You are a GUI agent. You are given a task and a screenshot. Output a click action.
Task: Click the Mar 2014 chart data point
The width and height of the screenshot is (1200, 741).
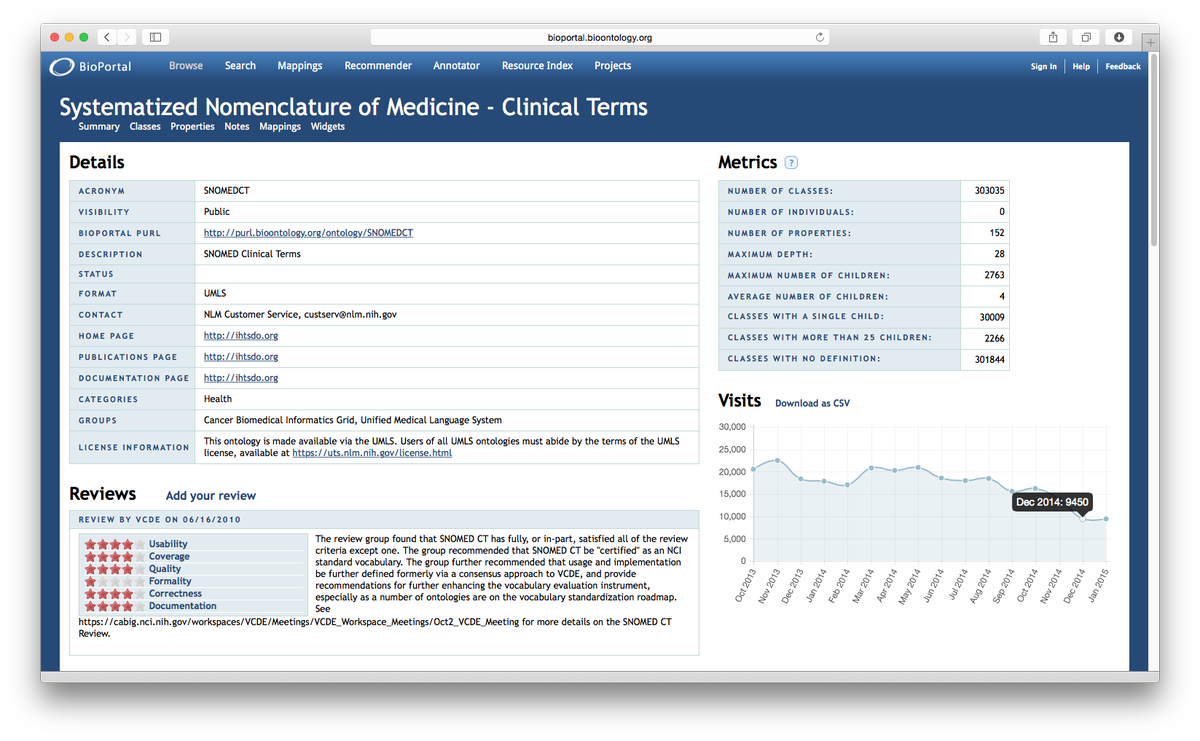871,468
